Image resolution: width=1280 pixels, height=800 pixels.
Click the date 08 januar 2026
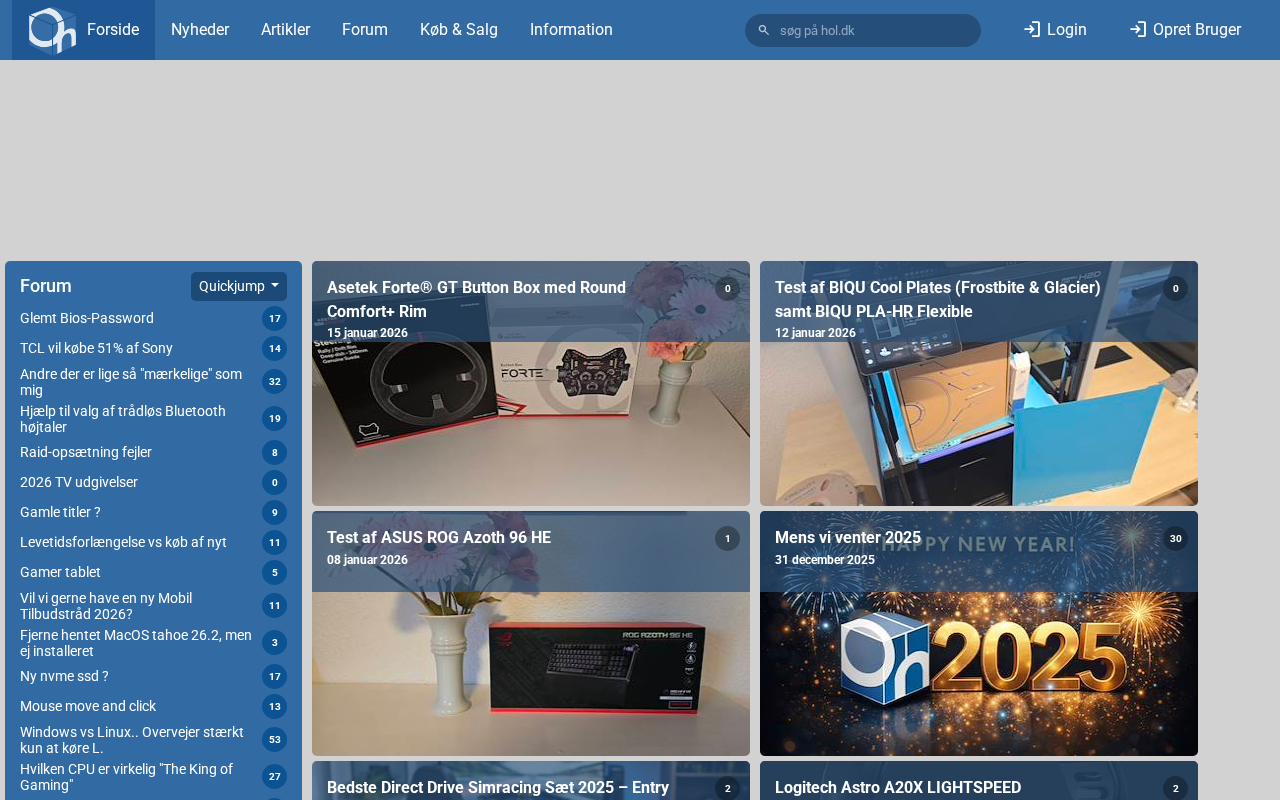367,560
